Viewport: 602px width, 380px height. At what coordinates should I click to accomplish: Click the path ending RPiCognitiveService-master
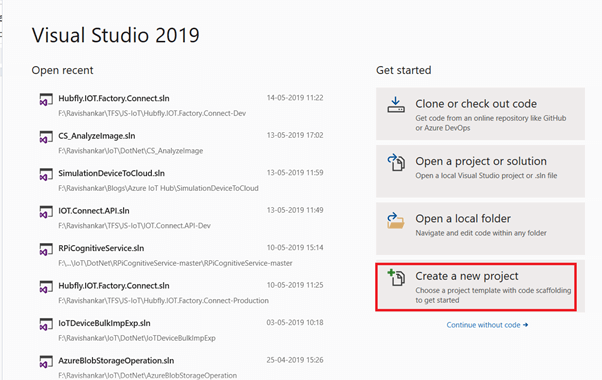point(175,263)
